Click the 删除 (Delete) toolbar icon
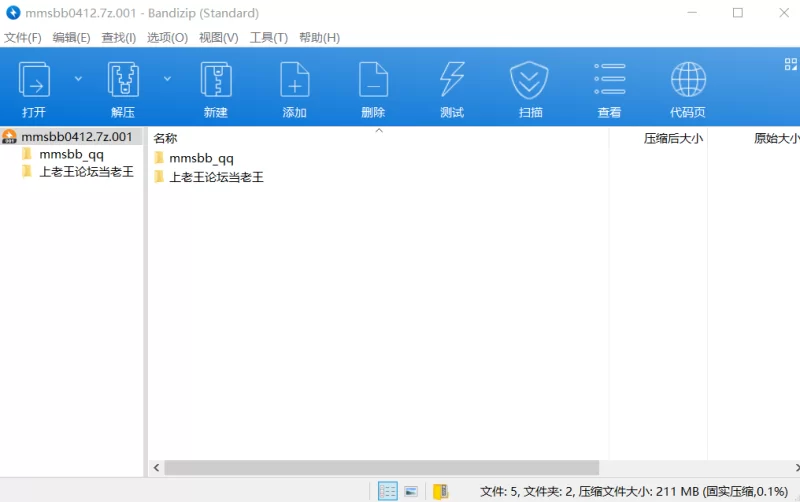Image resolution: width=800 pixels, height=502 pixels. click(373, 80)
